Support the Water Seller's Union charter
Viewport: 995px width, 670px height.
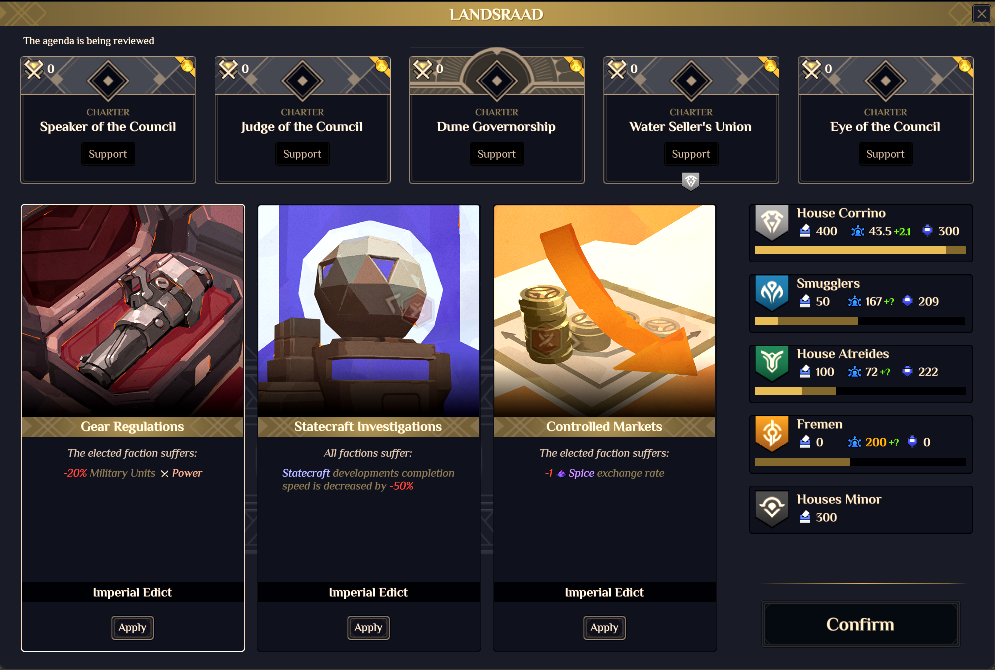(691, 154)
